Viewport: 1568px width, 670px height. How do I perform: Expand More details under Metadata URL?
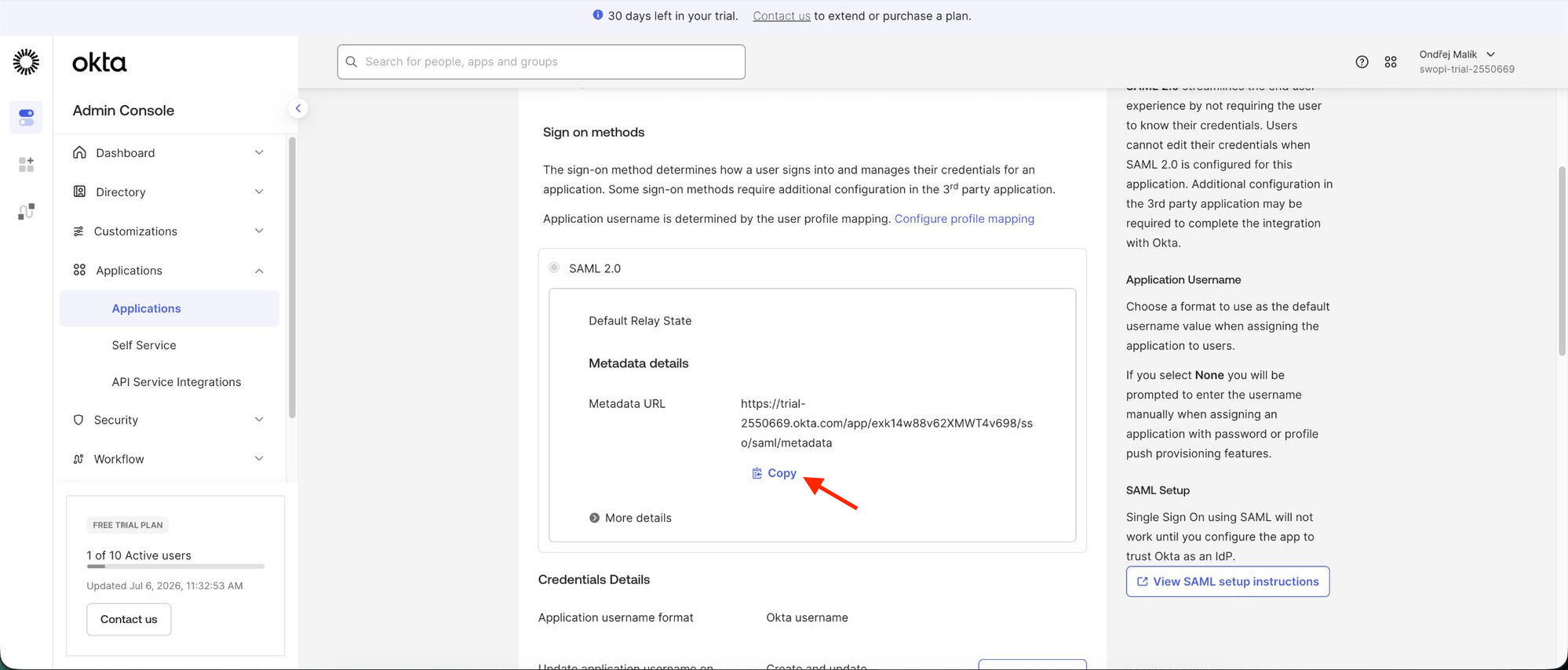(x=630, y=518)
